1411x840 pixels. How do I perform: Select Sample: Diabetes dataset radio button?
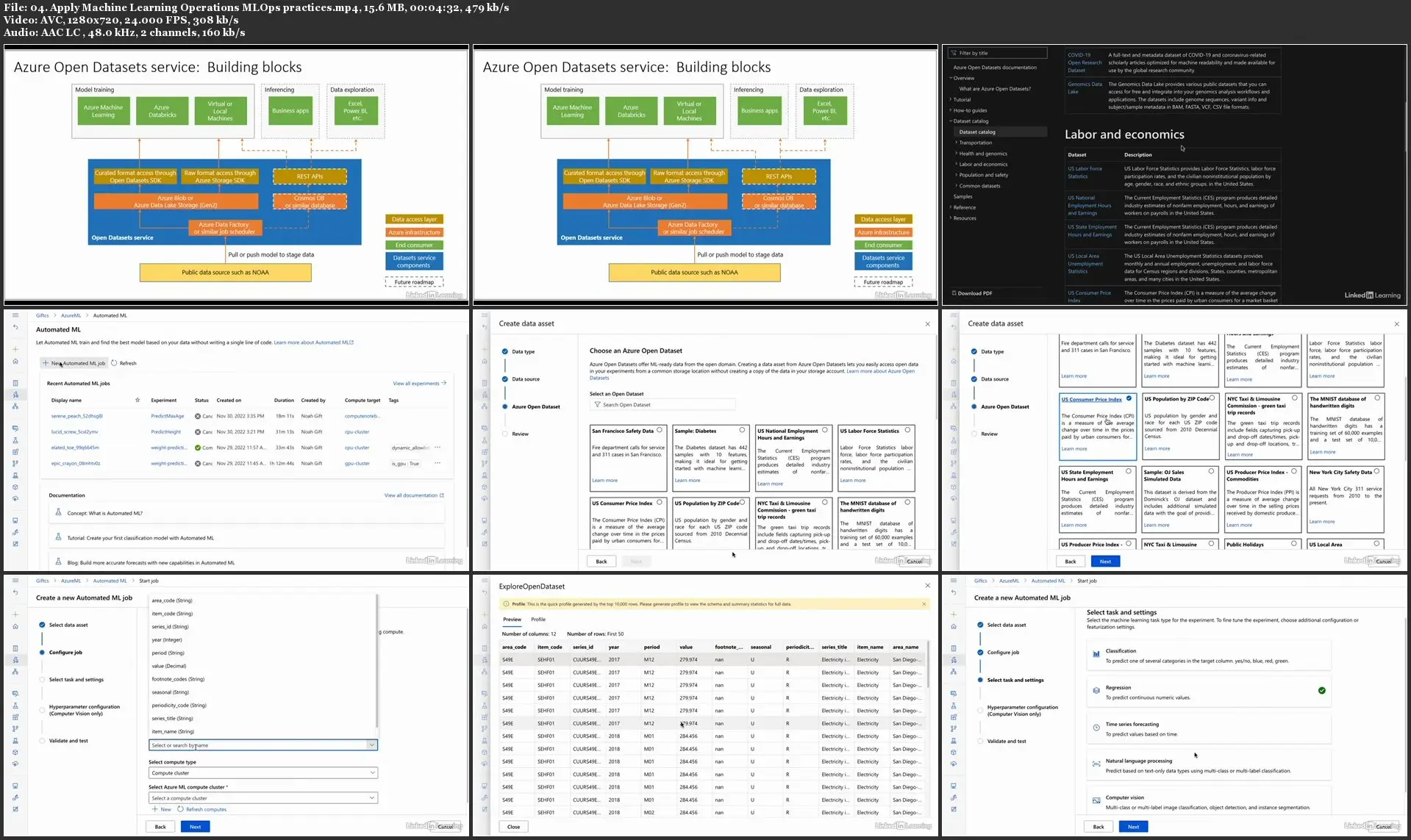point(742,431)
